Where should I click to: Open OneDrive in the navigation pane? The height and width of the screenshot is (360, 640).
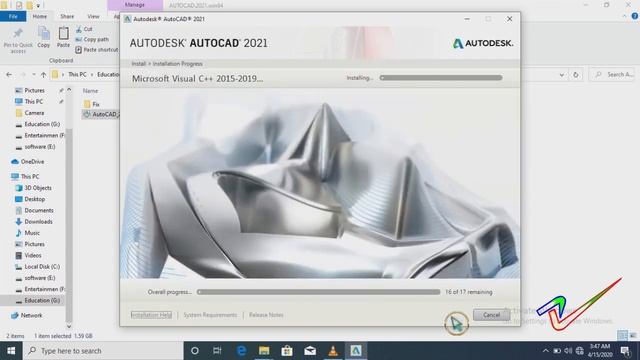point(32,162)
